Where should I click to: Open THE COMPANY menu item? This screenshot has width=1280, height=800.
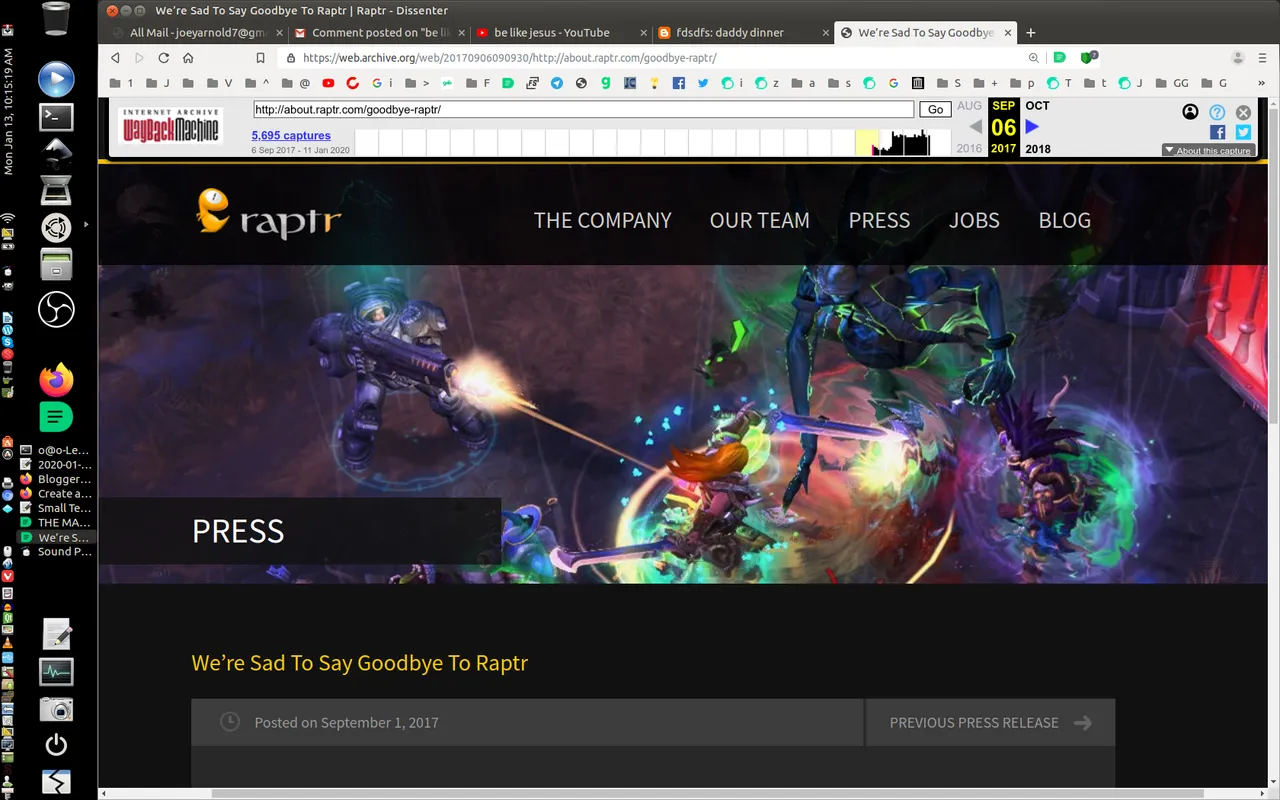(x=603, y=220)
